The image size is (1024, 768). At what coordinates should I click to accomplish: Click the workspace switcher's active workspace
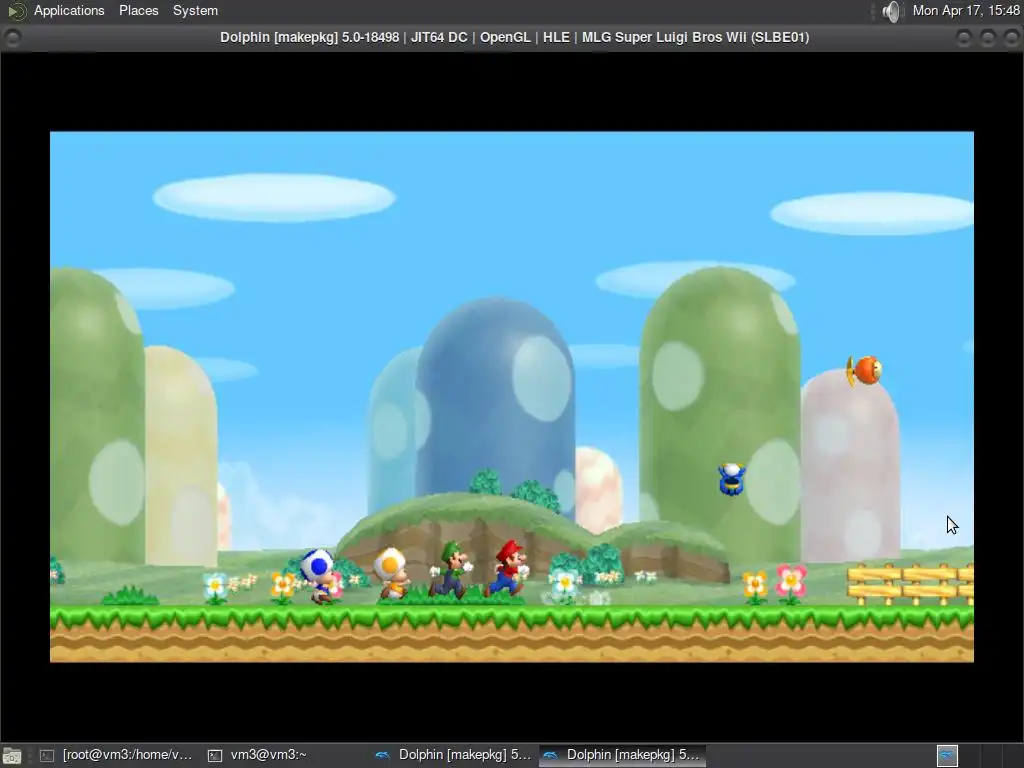point(947,756)
